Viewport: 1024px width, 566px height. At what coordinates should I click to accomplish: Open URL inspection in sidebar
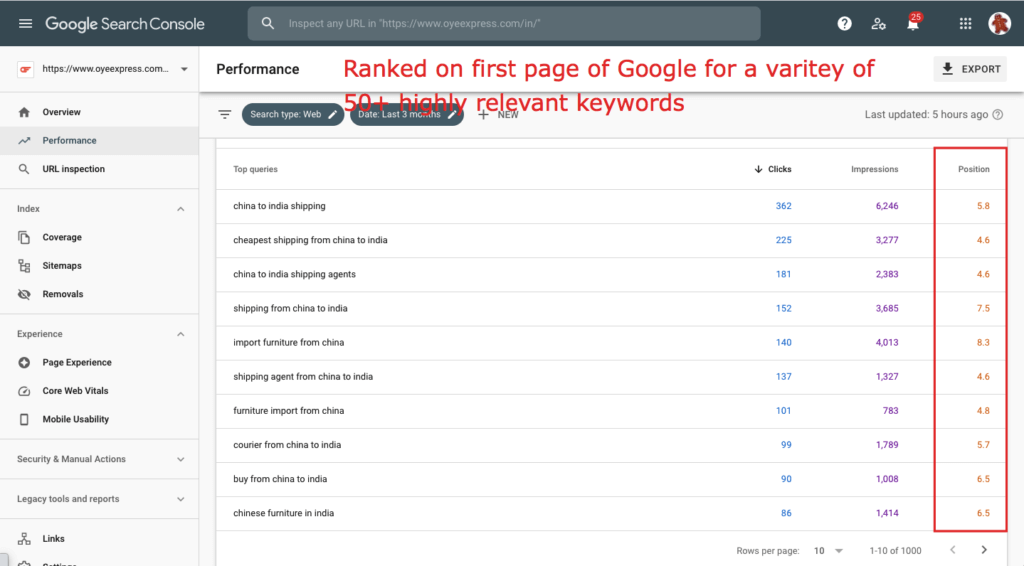pos(73,169)
